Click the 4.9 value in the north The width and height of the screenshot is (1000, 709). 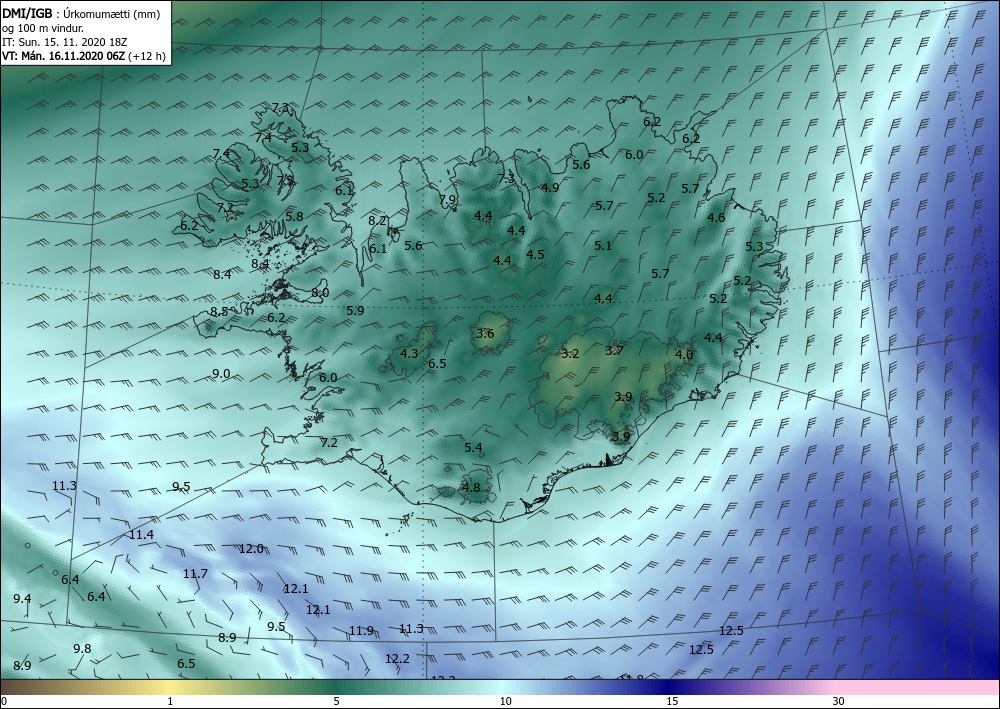click(x=550, y=187)
